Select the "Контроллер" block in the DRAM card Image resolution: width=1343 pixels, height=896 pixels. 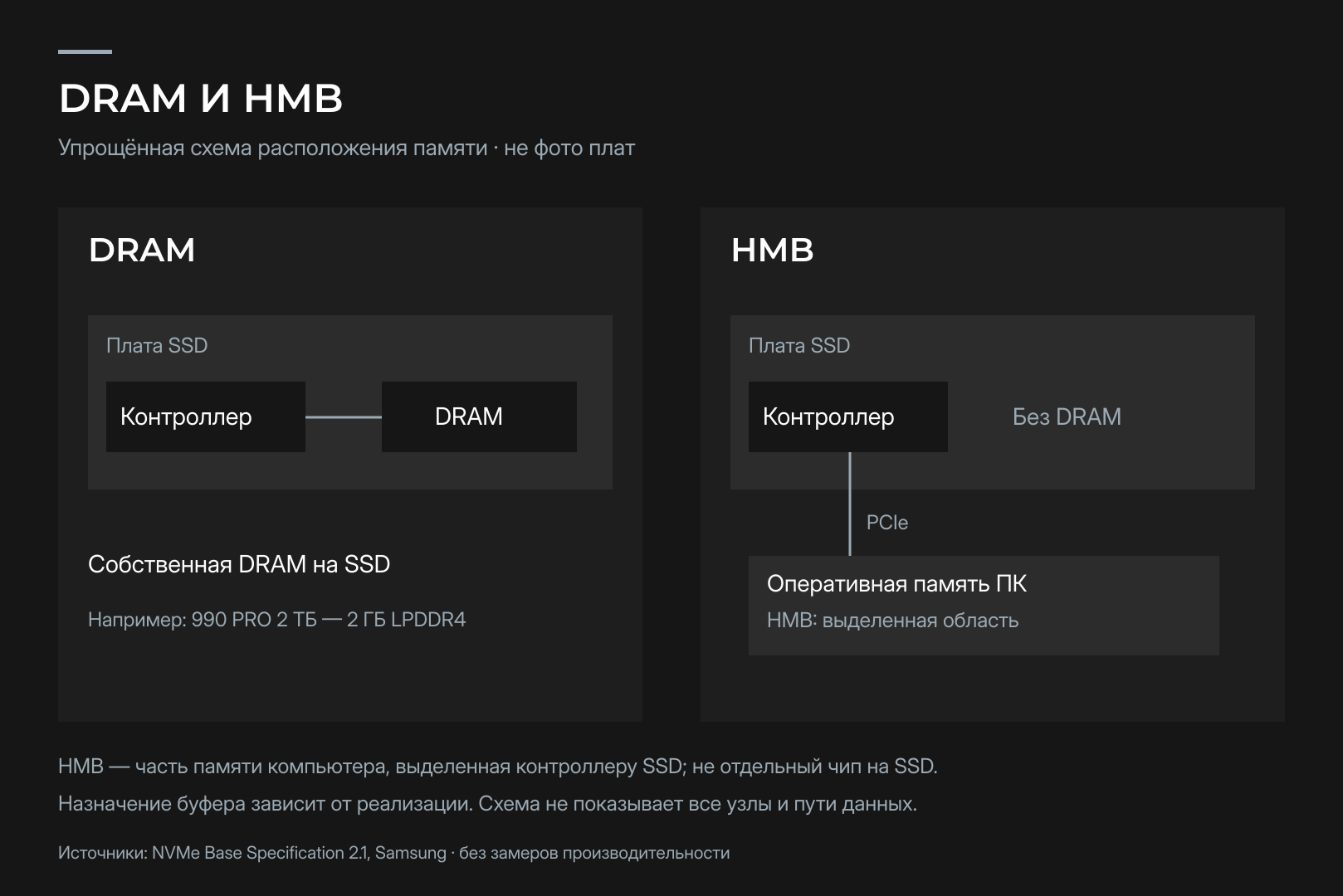click(206, 416)
